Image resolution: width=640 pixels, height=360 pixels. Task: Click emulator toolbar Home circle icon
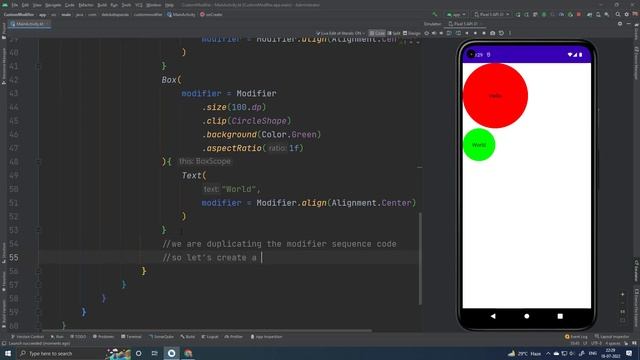click(476, 33)
